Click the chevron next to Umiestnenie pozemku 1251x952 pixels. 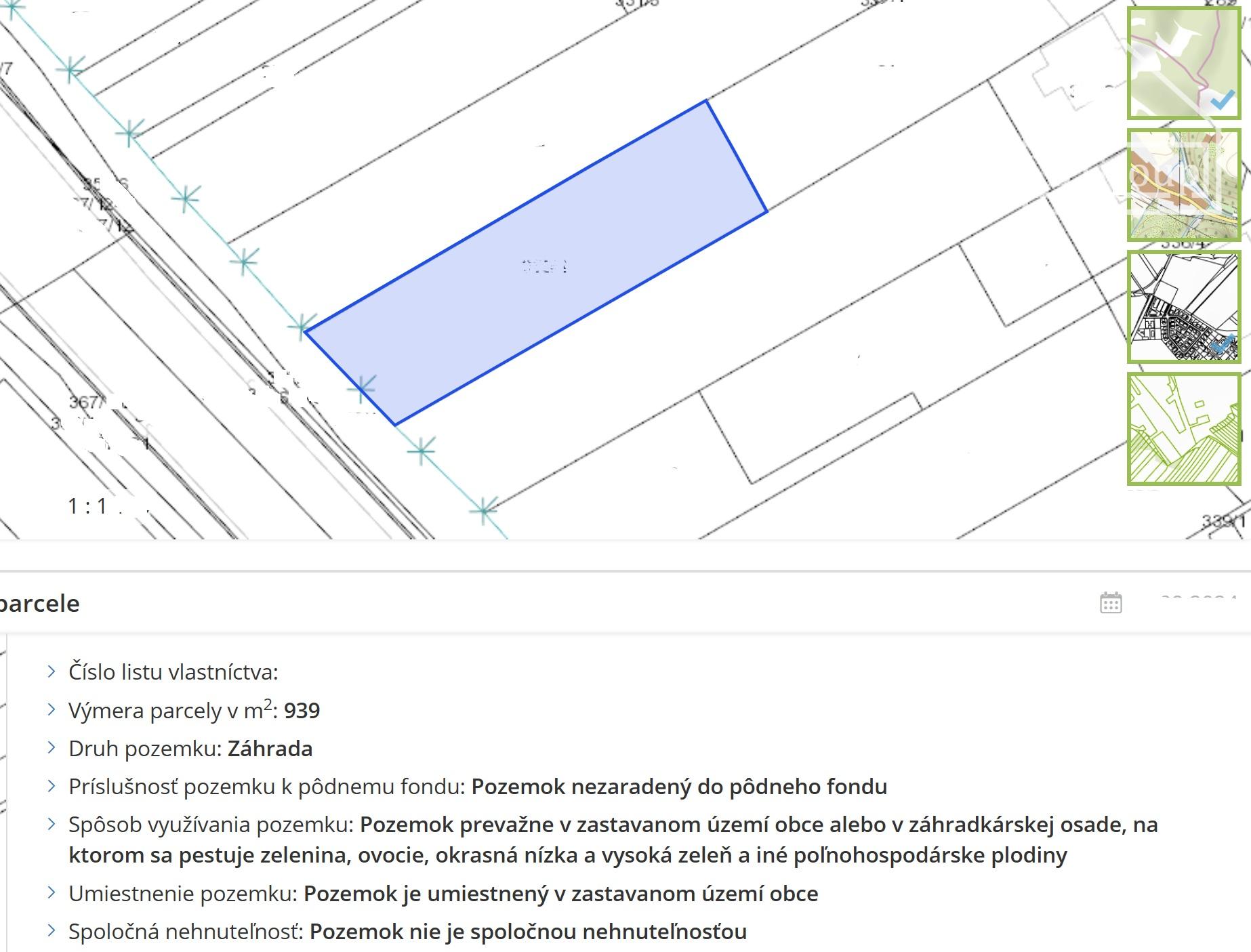coord(52,893)
